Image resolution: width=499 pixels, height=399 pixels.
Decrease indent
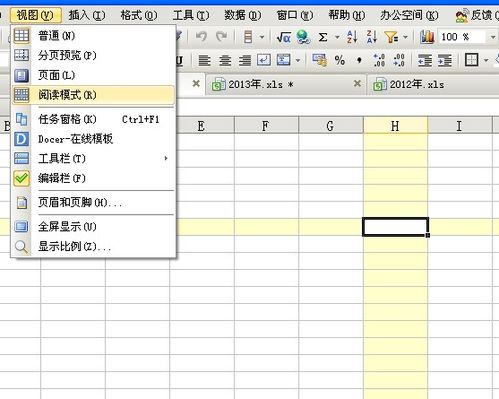point(425,61)
